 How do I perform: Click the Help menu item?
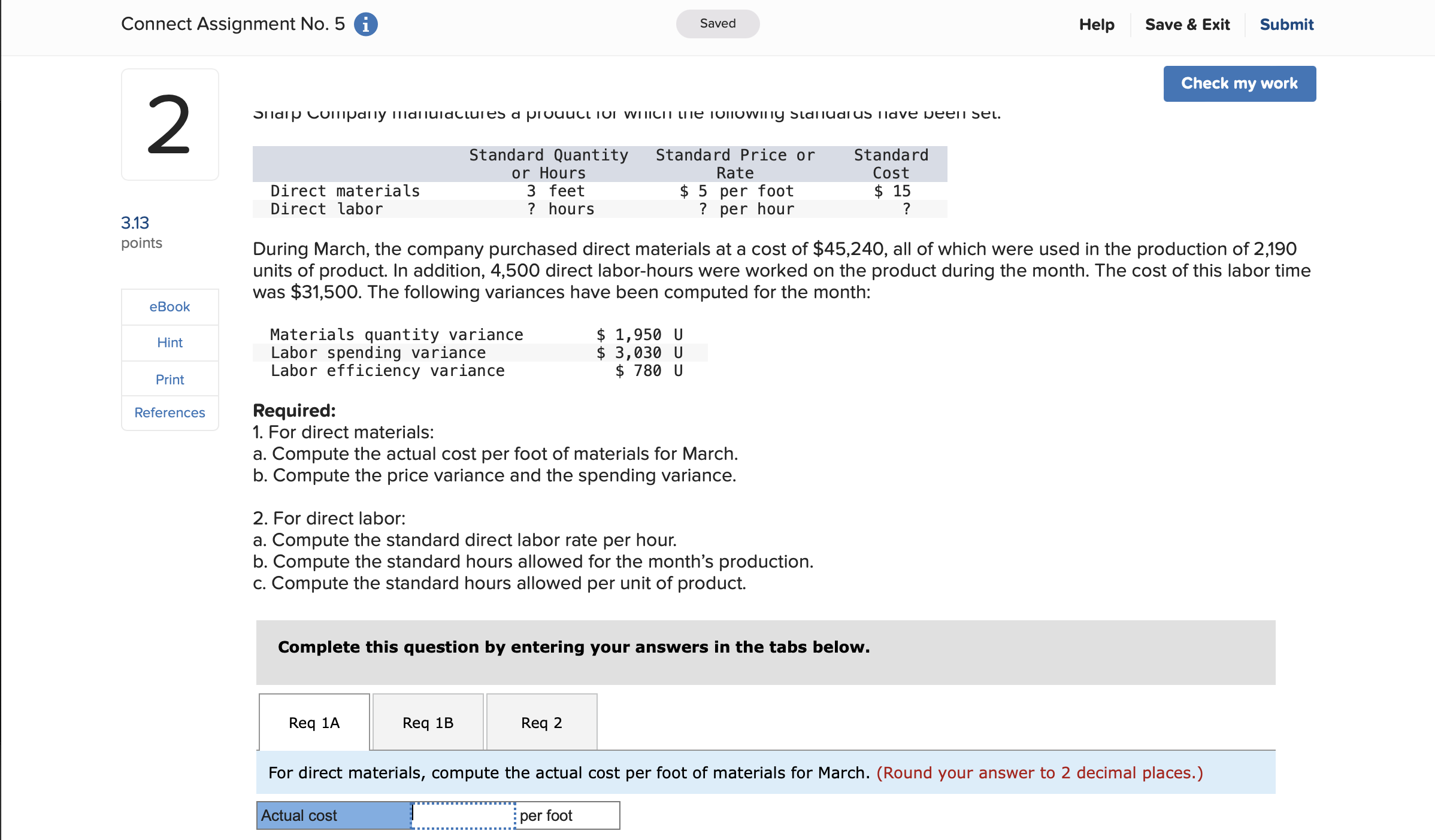(x=1097, y=25)
